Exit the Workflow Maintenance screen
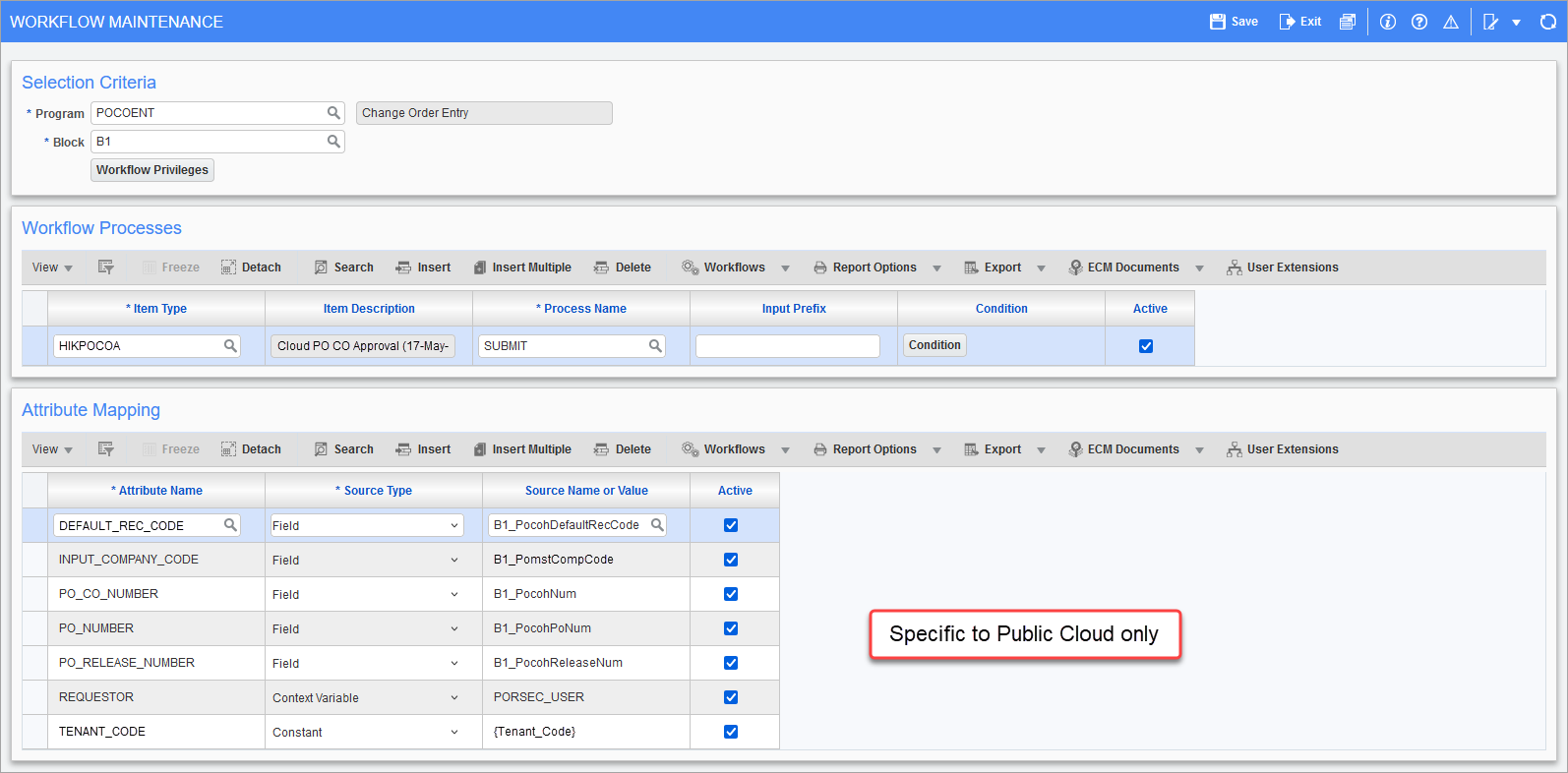This screenshot has width=1568, height=773. [1299, 22]
